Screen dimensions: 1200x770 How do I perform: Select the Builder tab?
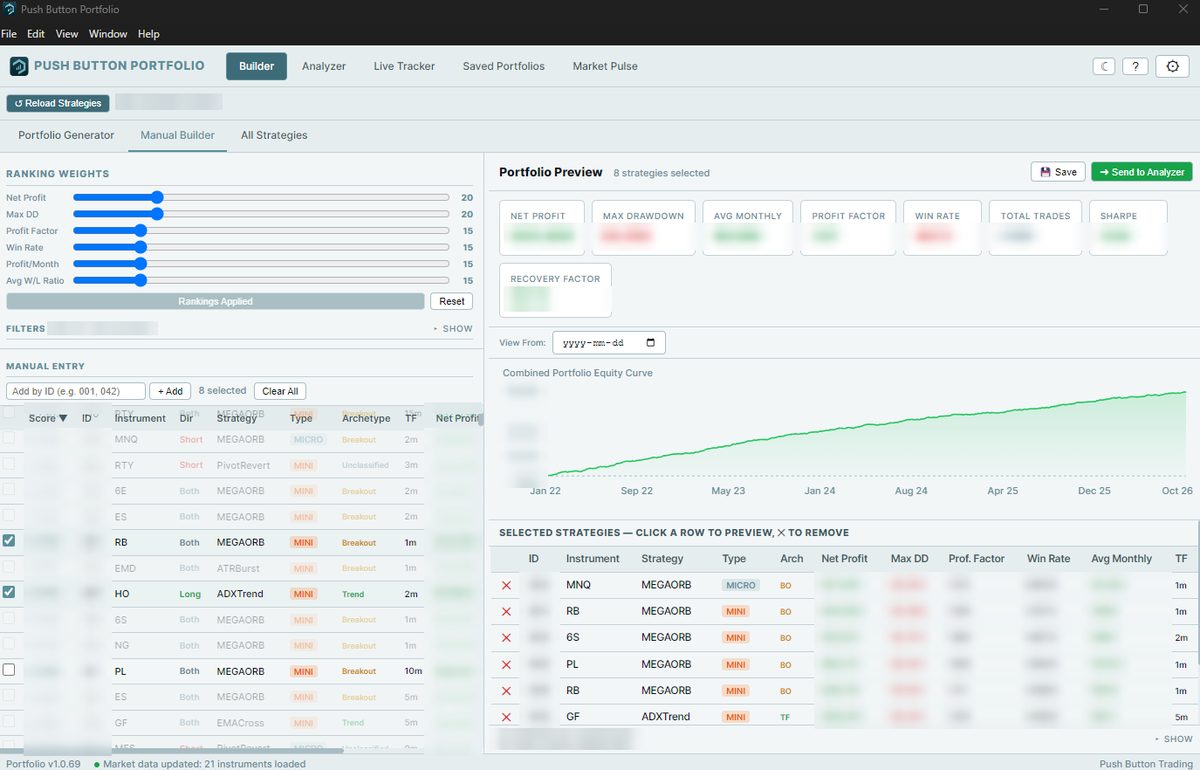click(x=257, y=66)
